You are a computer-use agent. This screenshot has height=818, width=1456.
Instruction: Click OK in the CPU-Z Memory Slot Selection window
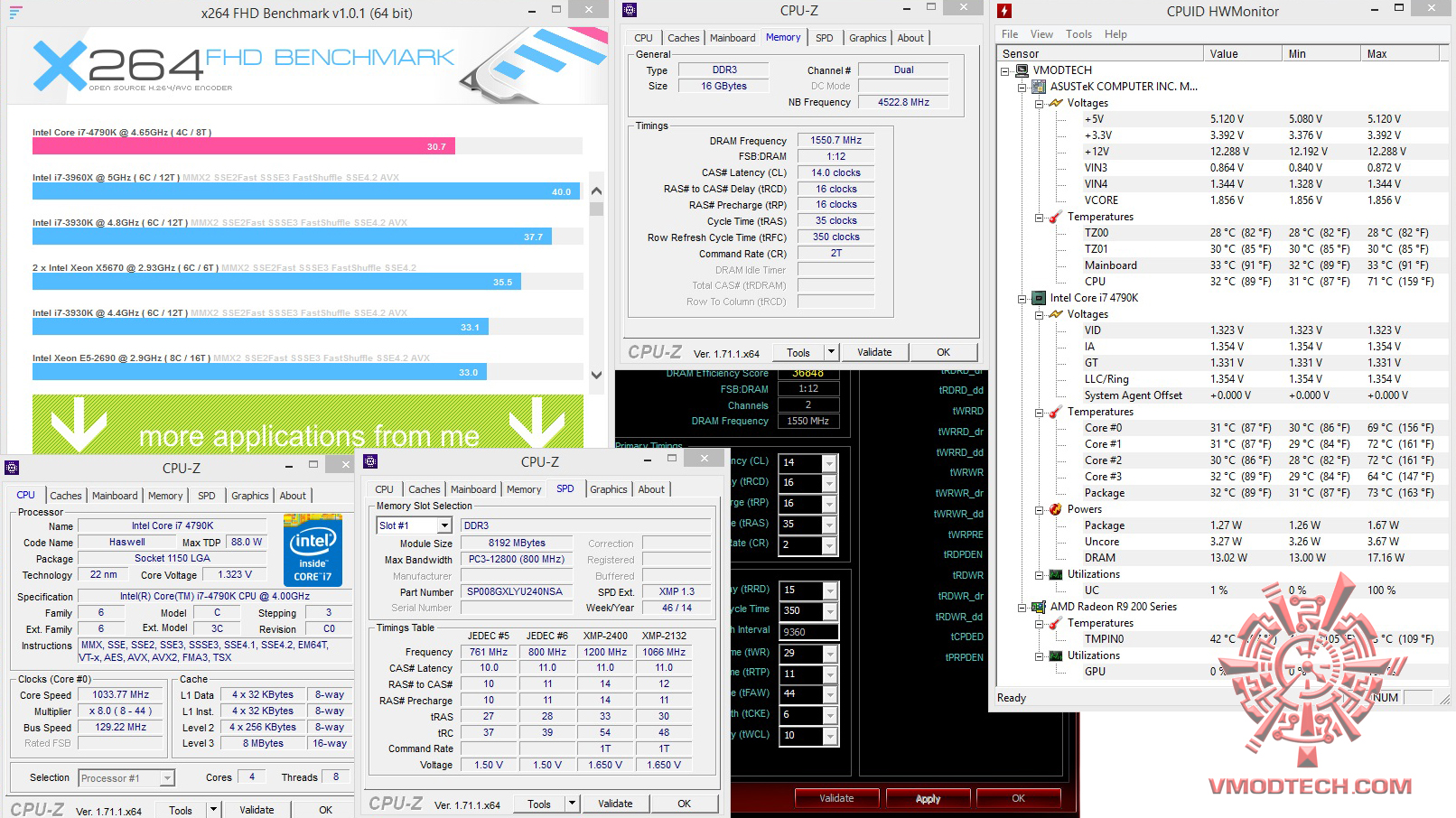coord(685,804)
